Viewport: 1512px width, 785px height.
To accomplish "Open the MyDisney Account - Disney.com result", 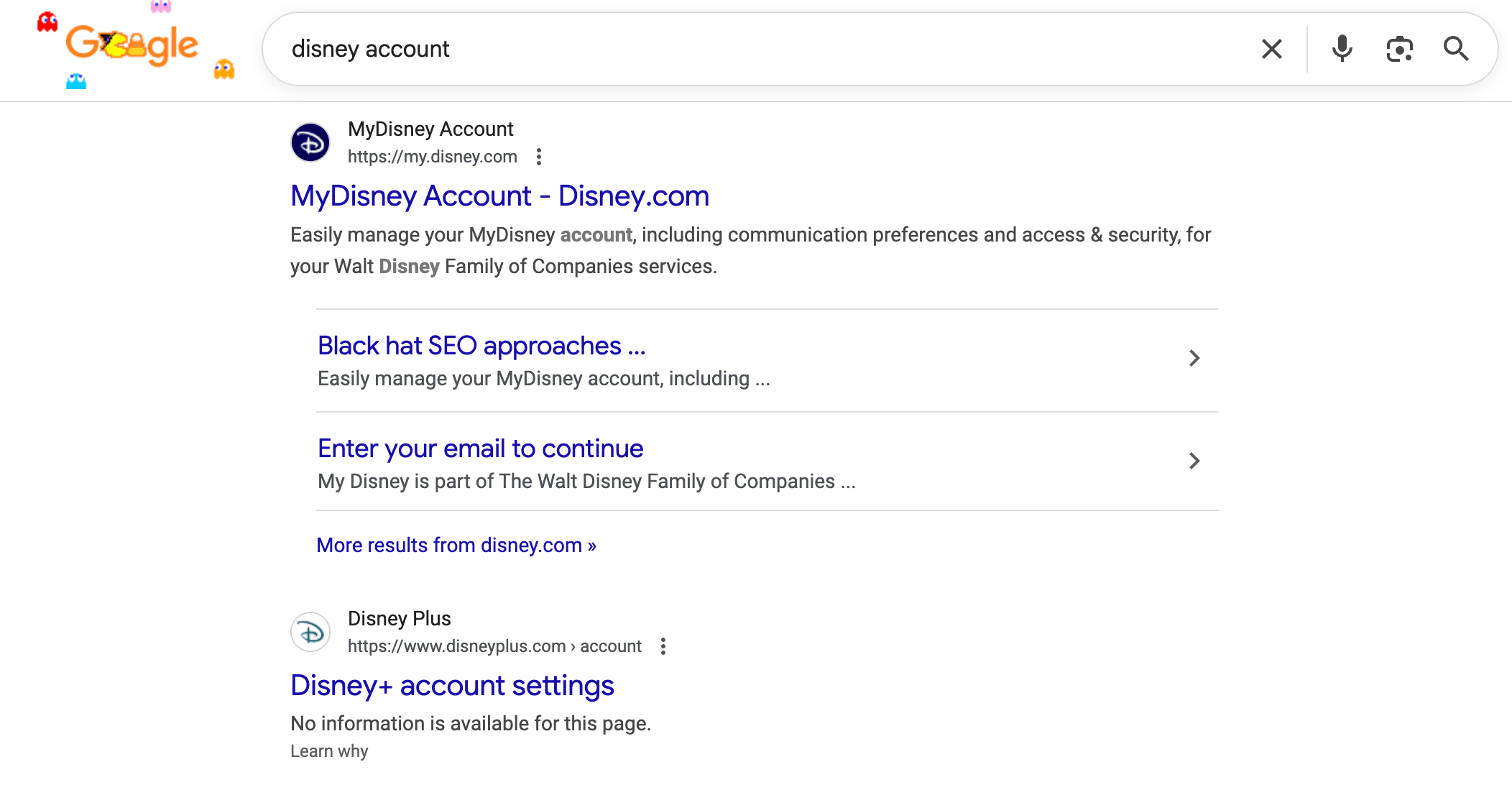I will click(x=499, y=196).
